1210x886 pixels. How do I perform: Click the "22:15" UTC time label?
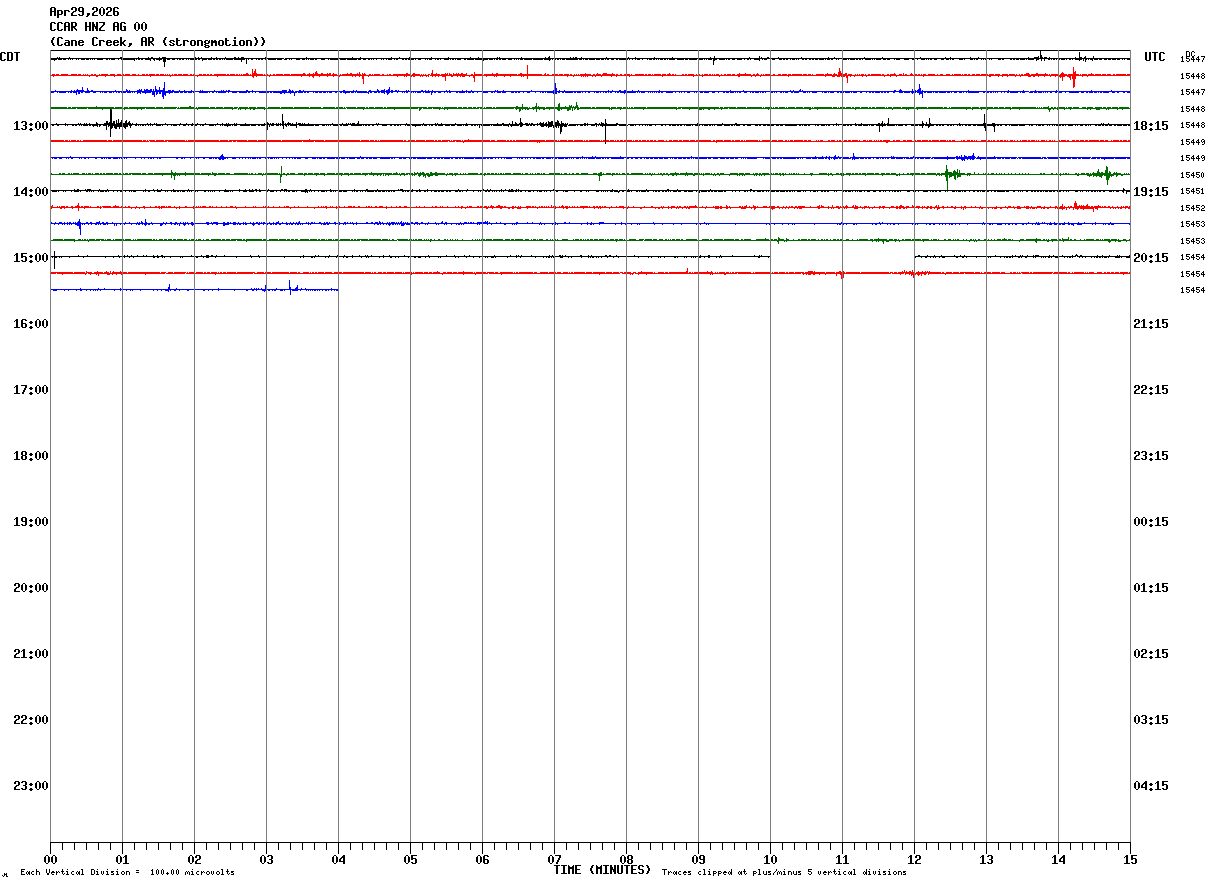click(1151, 389)
